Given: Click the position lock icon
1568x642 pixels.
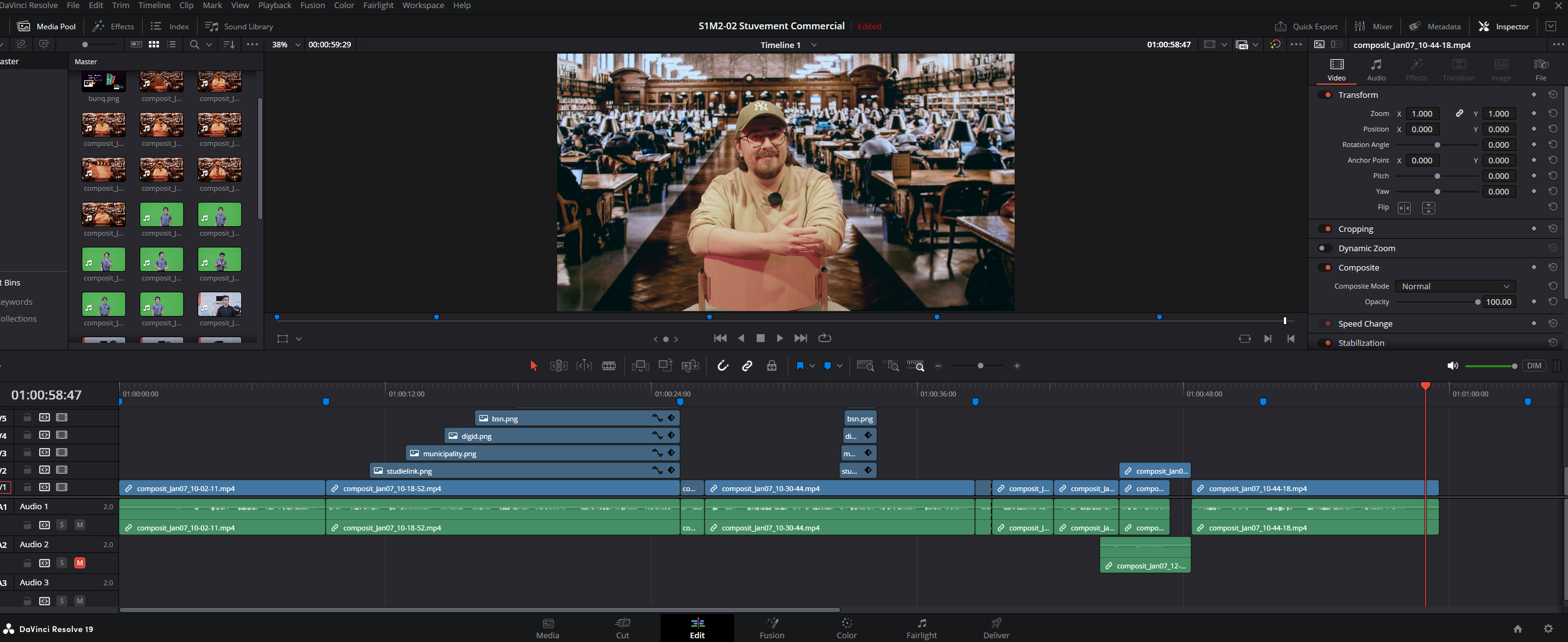Looking at the screenshot, I should click(772, 366).
